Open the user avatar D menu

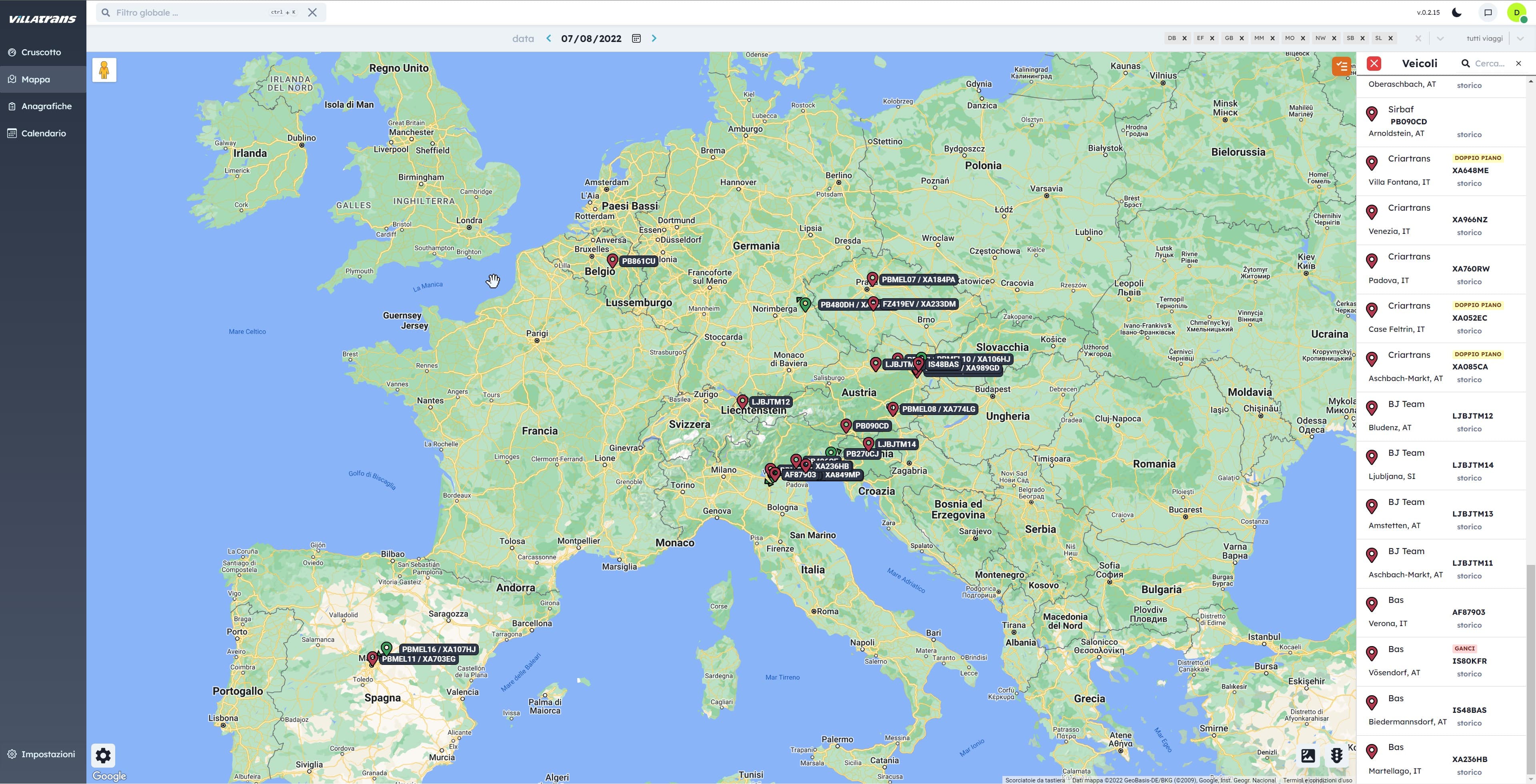(x=1517, y=12)
